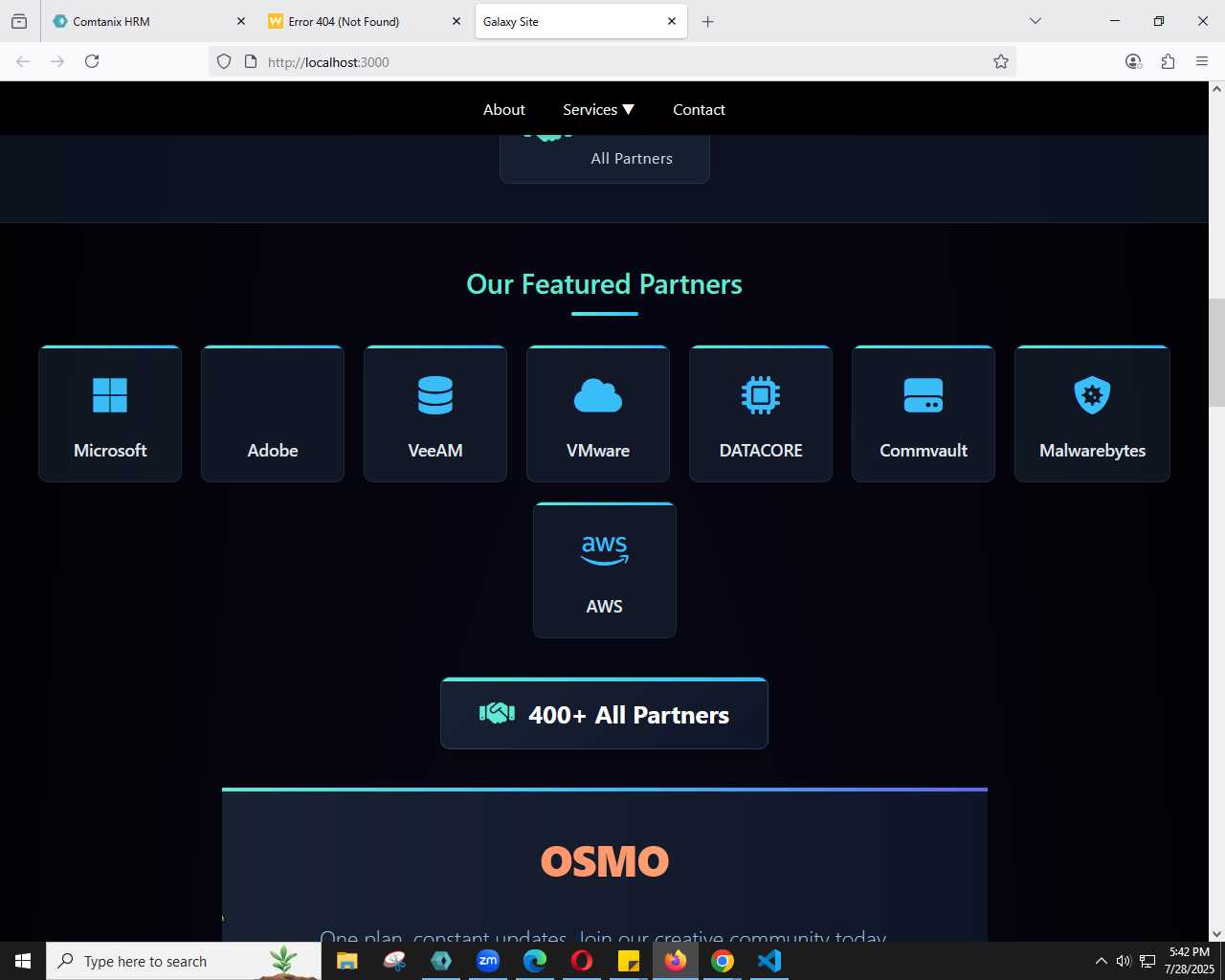This screenshot has height=980, width=1225.
Task: Bookmark this page with the star icon
Action: coord(1001,61)
